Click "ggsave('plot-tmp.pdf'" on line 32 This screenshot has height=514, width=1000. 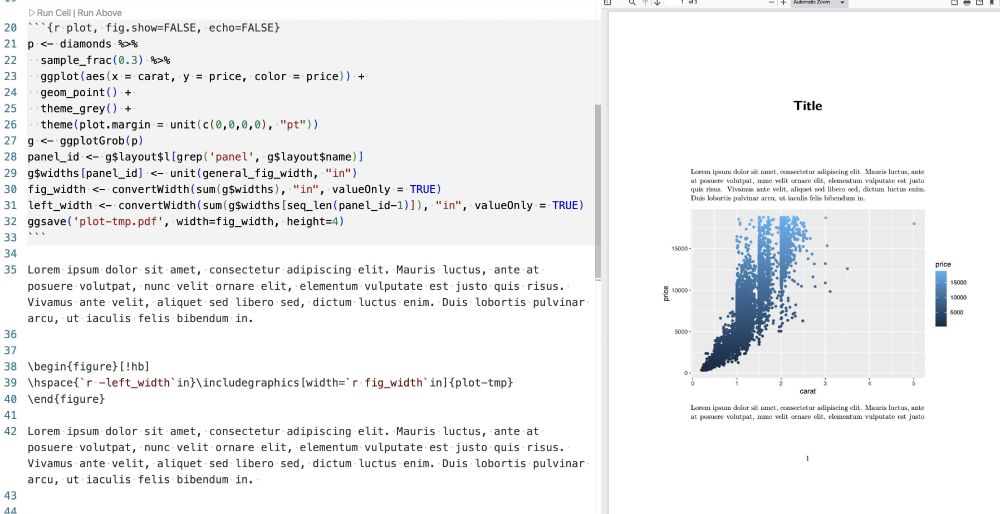pyautogui.click(x=186, y=221)
